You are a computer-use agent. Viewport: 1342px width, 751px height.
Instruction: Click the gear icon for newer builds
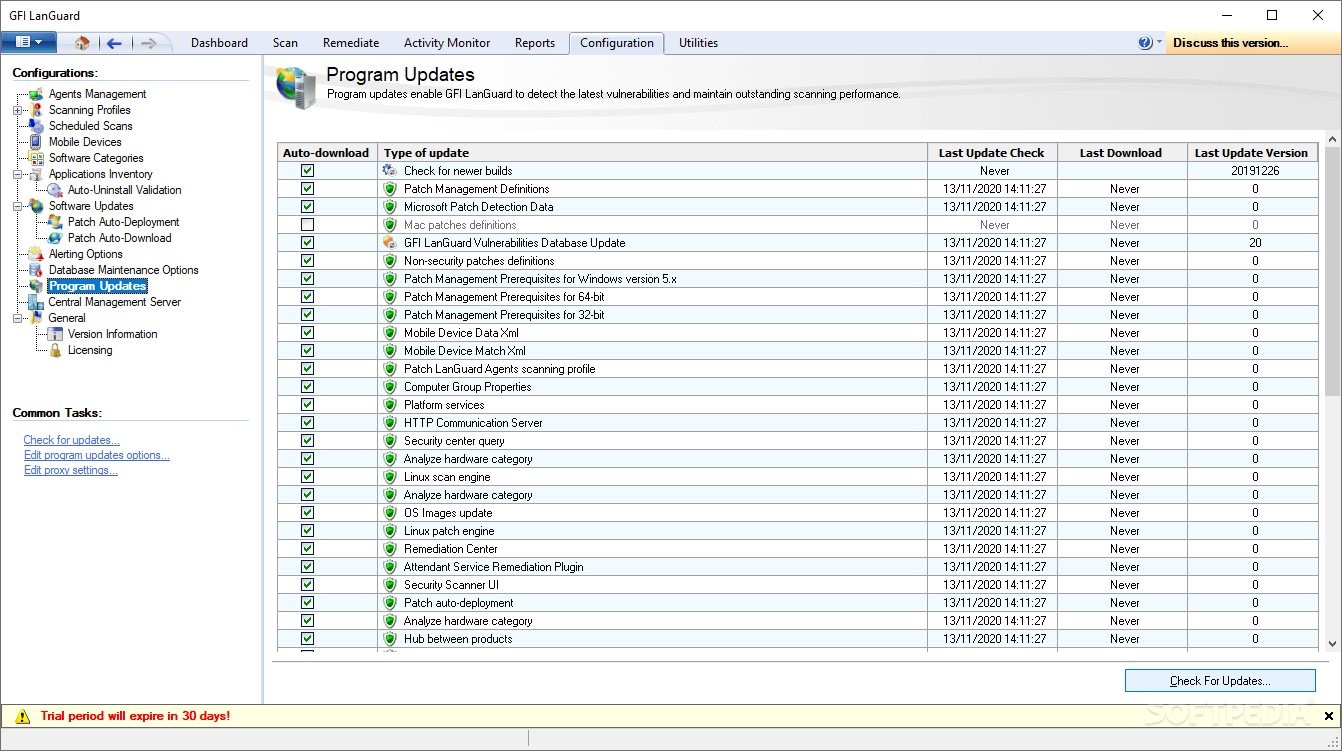coord(390,171)
